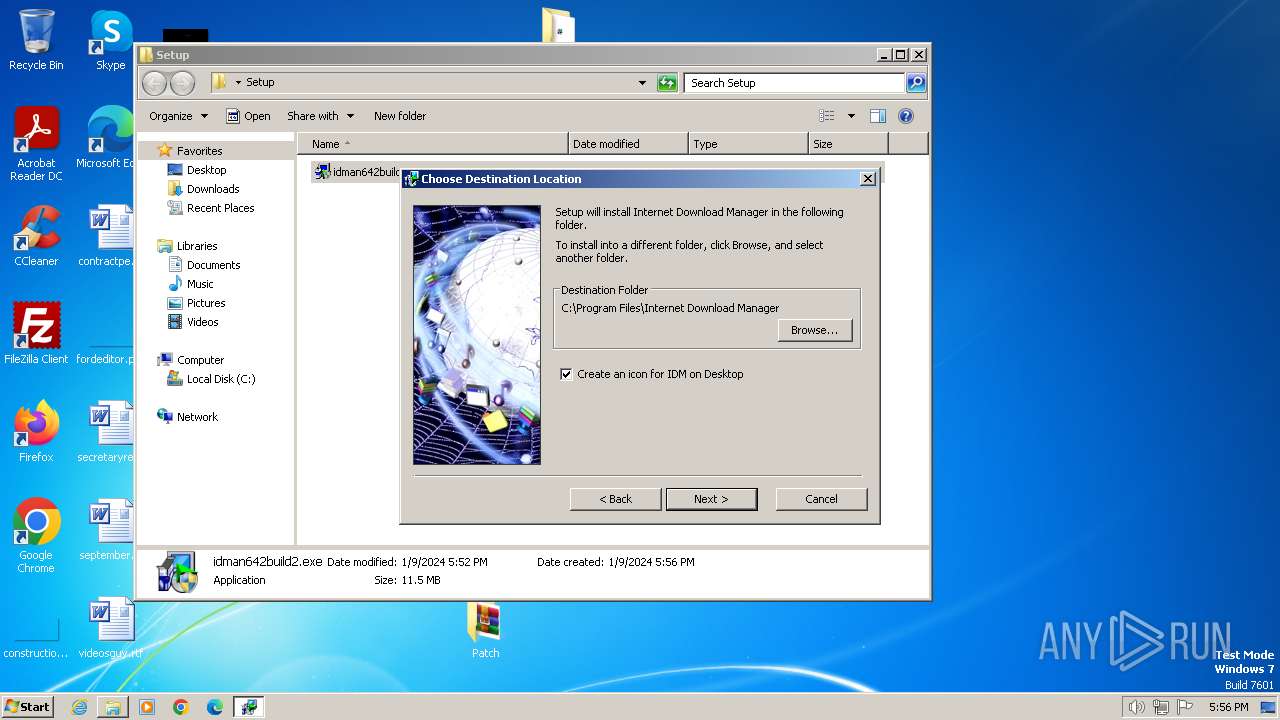Select Network in navigation pane
Viewport: 1280px width, 720px height.
197,417
